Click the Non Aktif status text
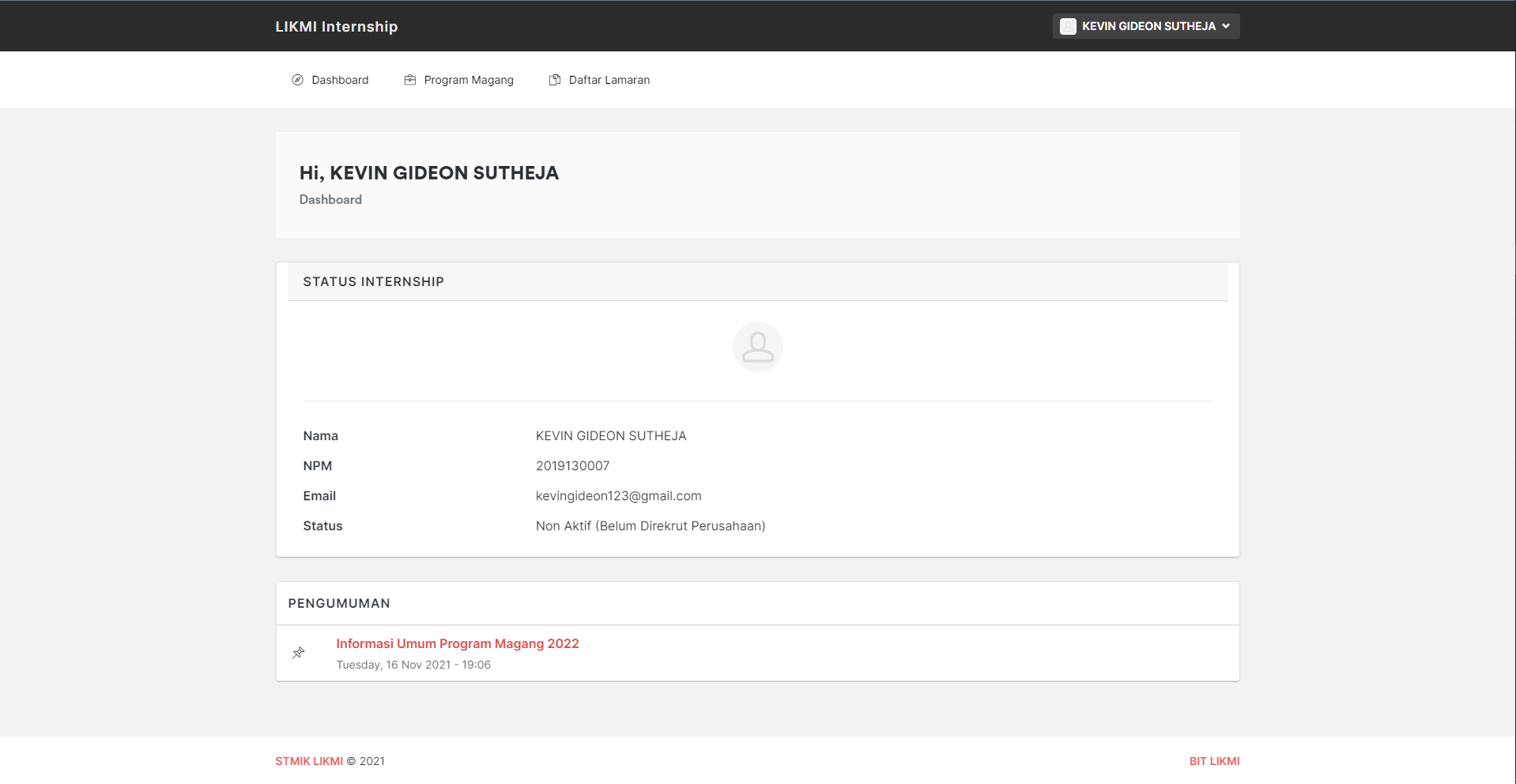The height and width of the screenshot is (784, 1516). [x=651, y=526]
